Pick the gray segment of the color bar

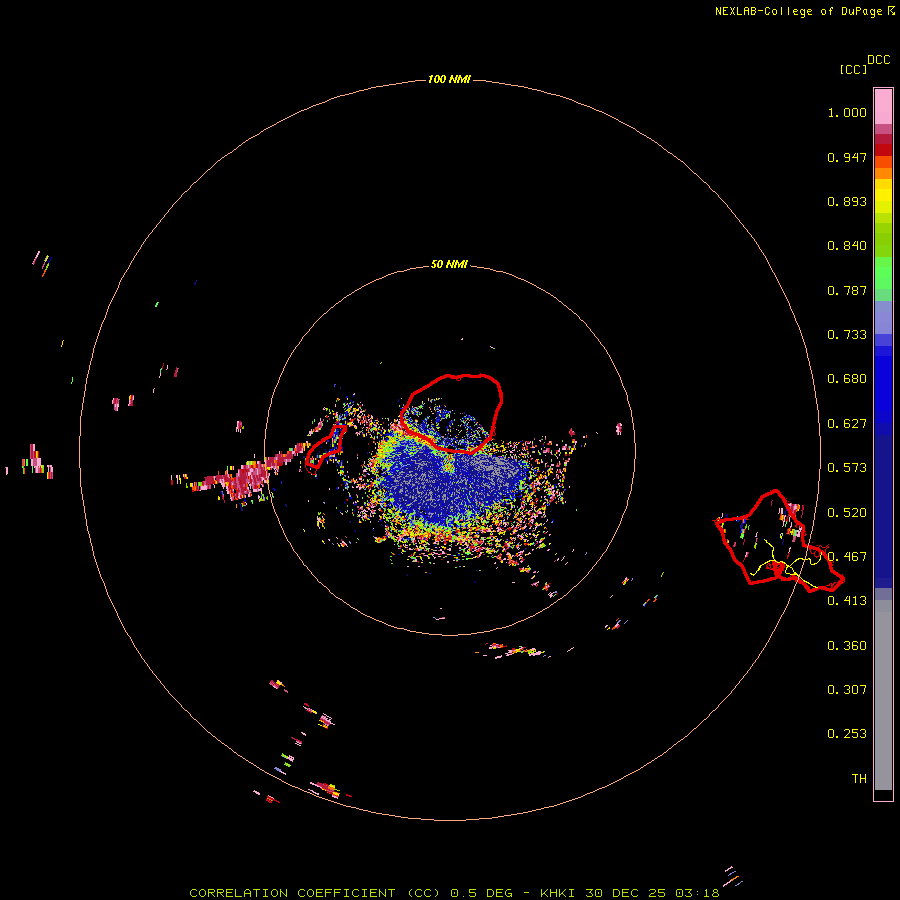pyautogui.click(x=883, y=695)
